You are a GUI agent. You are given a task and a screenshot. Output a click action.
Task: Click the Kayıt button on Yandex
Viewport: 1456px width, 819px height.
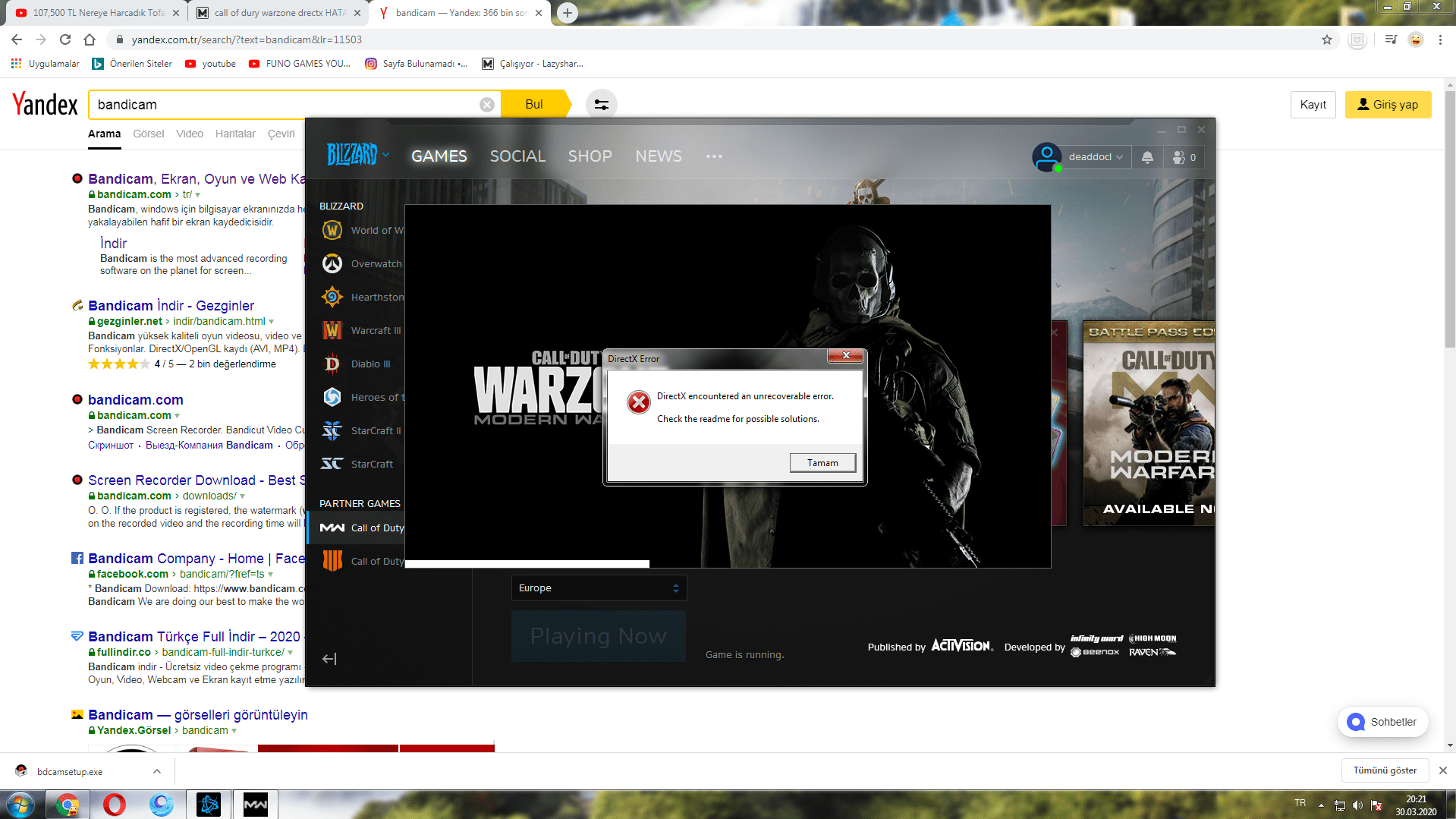[x=1313, y=105]
